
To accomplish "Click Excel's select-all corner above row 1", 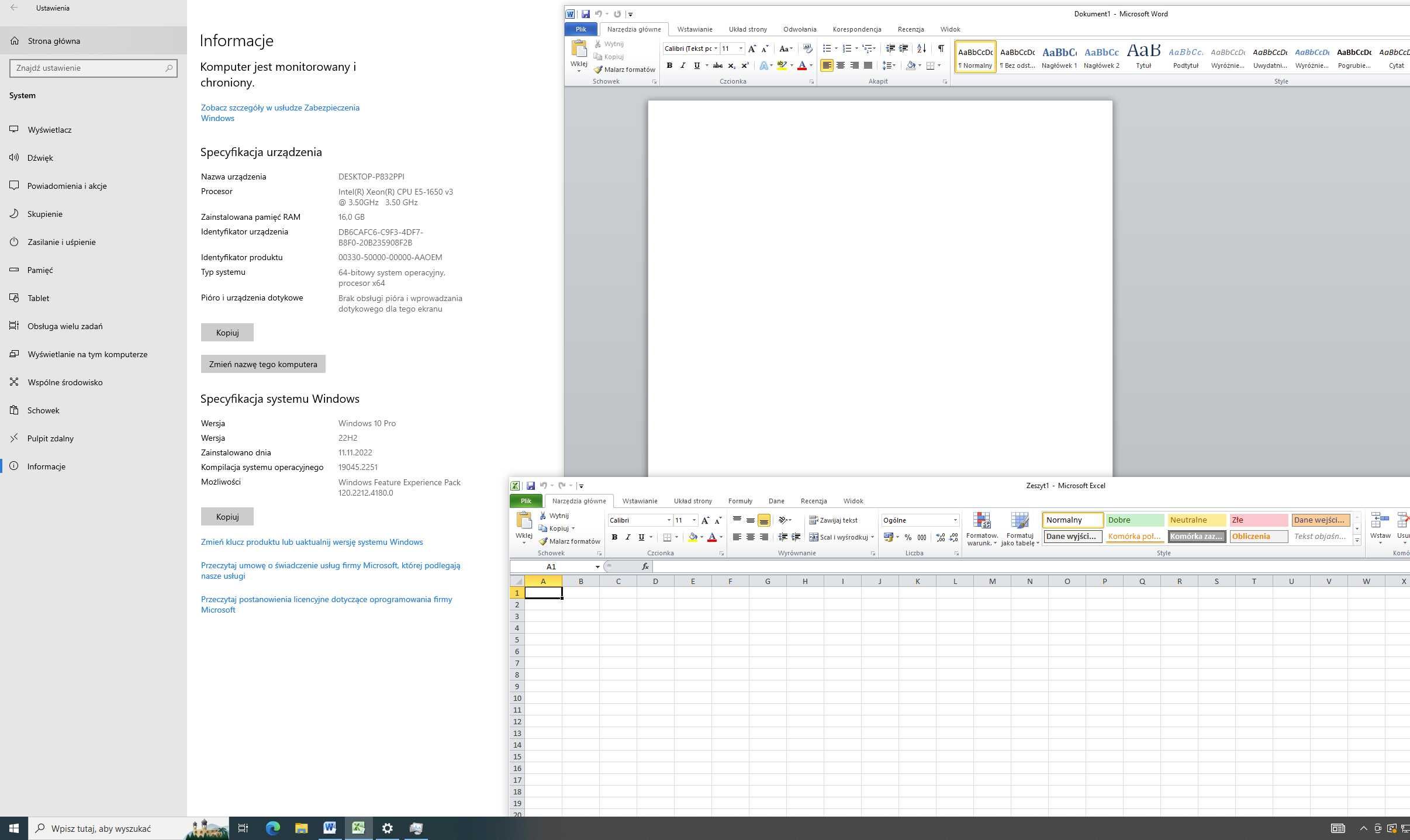I will point(517,581).
